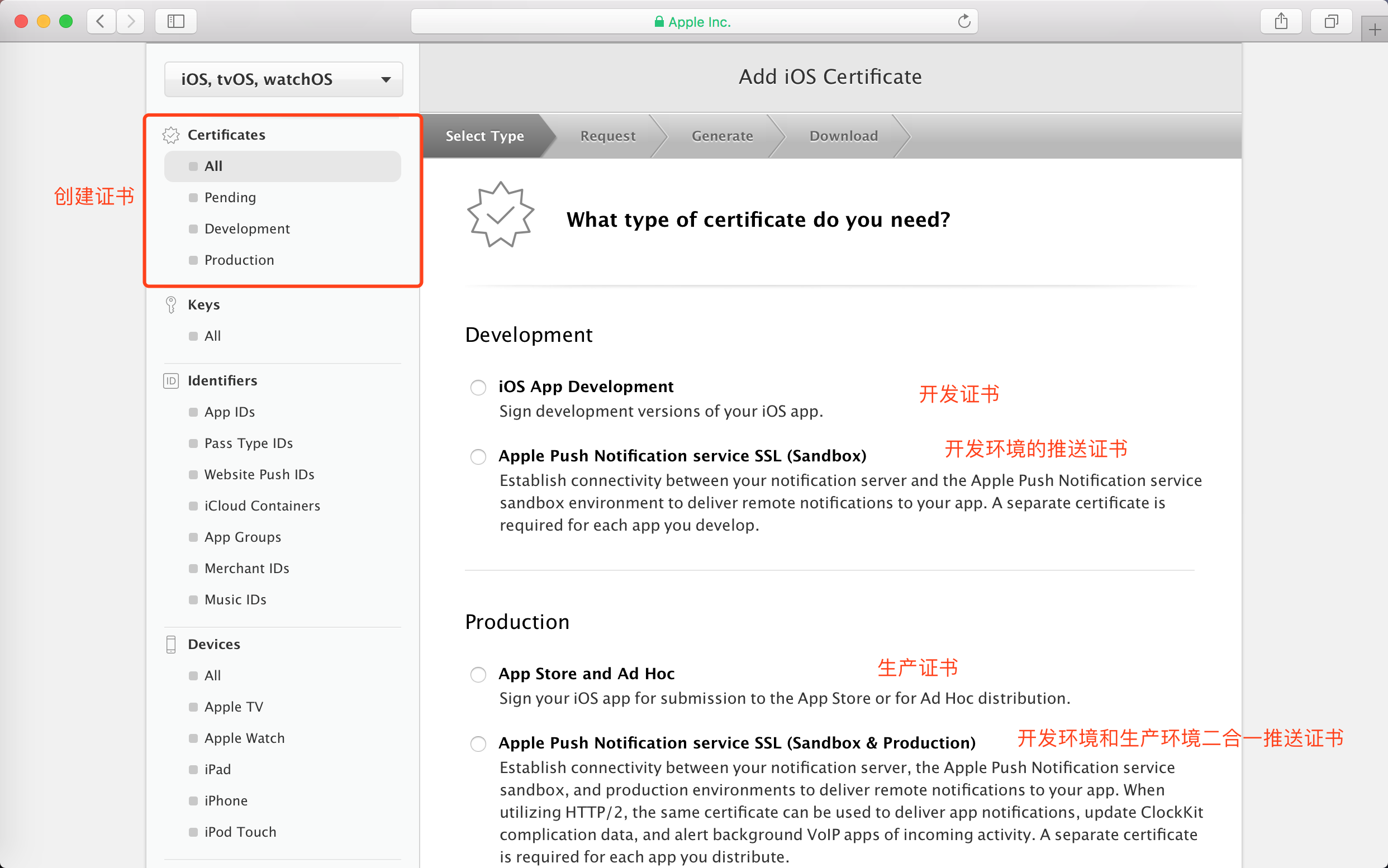Click the App Store and Ad Hoc label
1388x868 pixels.
586,674
